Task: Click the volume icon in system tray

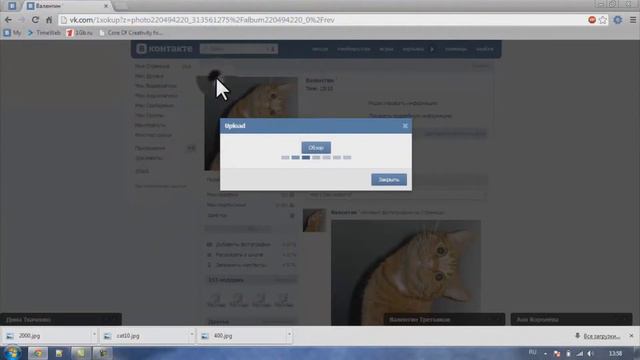Action: (590, 353)
